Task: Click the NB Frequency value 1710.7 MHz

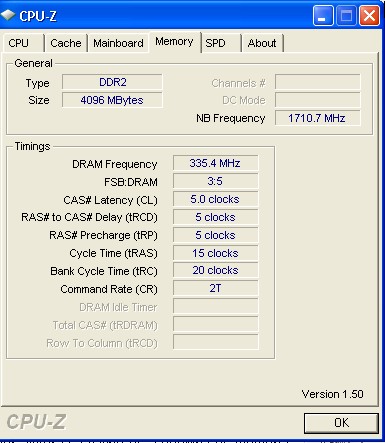Action: tap(317, 118)
